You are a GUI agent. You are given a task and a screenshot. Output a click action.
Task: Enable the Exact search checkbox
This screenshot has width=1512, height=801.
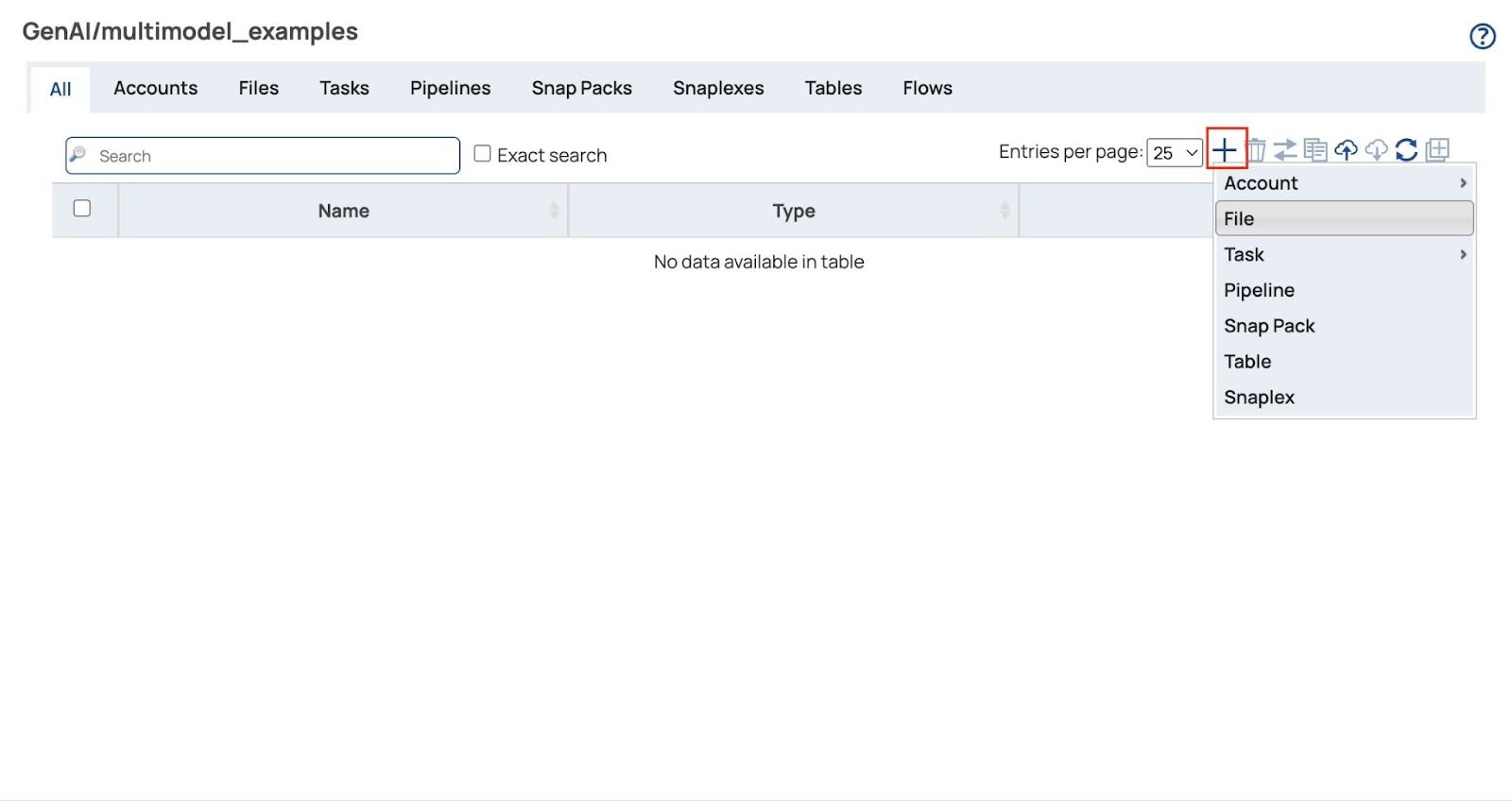click(x=482, y=153)
